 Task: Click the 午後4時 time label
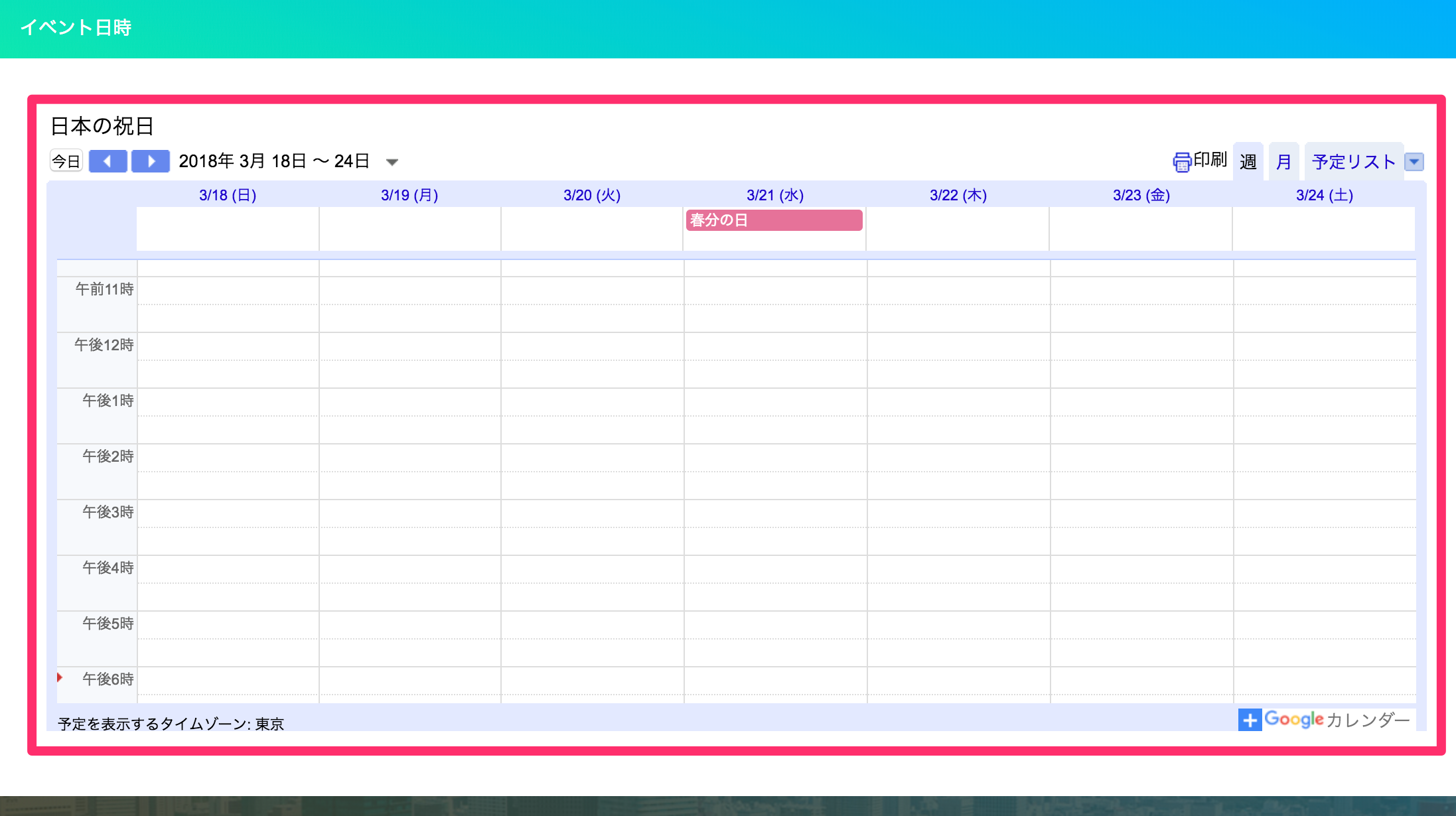tap(108, 568)
